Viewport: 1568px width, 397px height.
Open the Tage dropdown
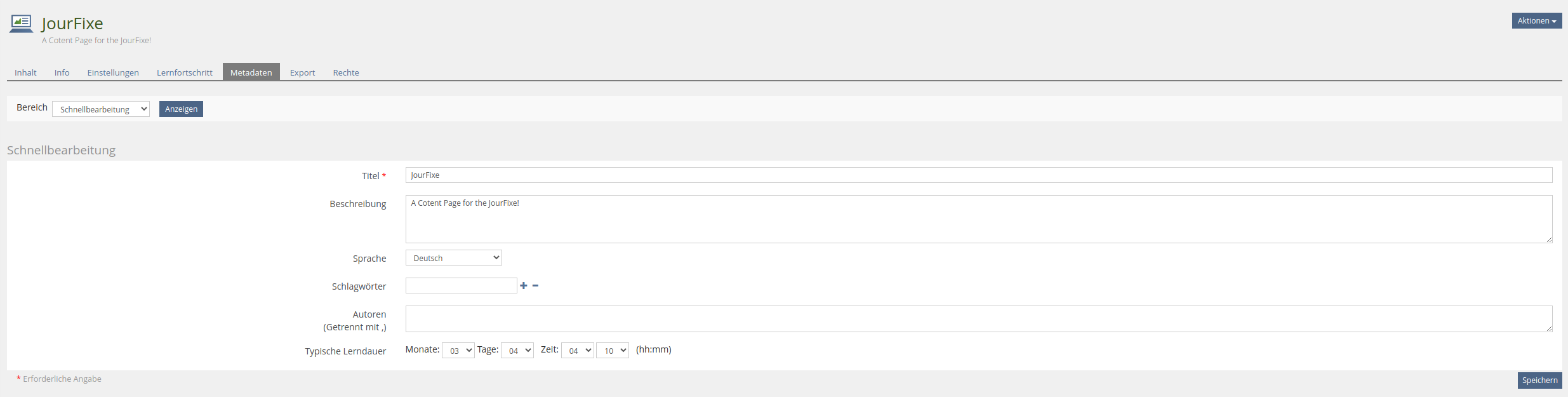(x=517, y=351)
